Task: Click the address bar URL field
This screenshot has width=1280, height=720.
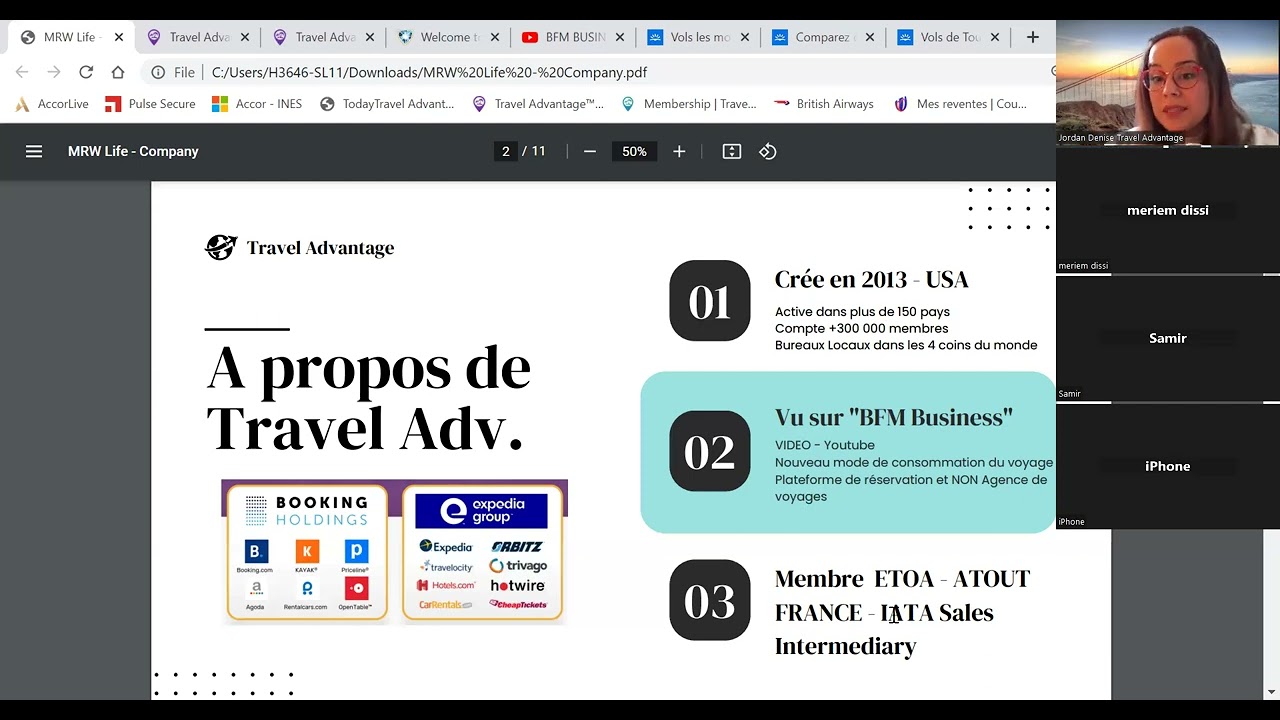Action: point(600,72)
